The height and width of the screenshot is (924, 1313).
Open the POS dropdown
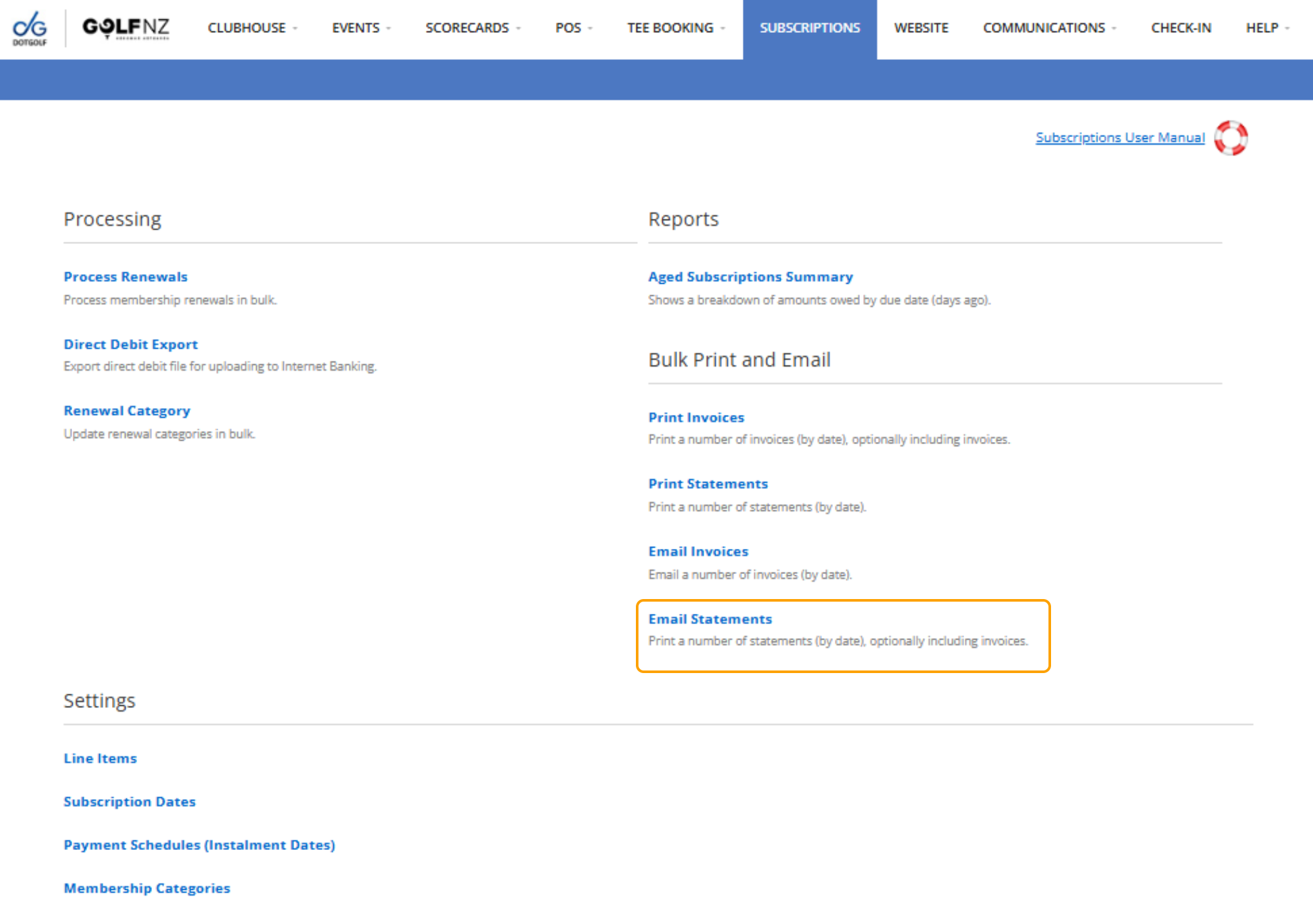[x=573, y=28]
